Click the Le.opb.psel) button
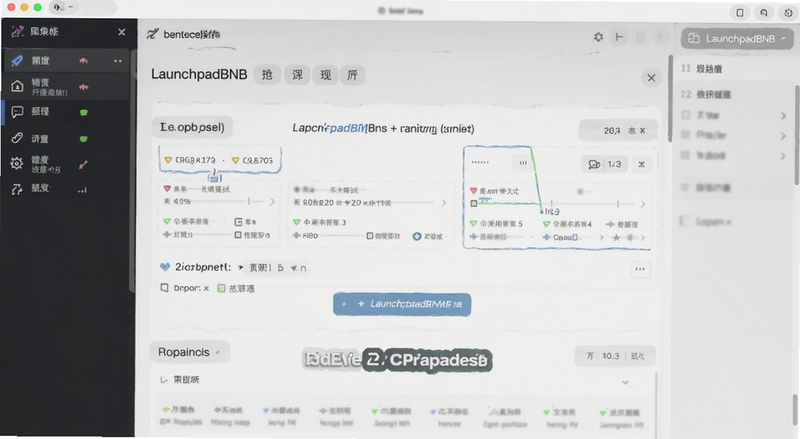Viewport: 800px width, 439px height. [192, 127]
